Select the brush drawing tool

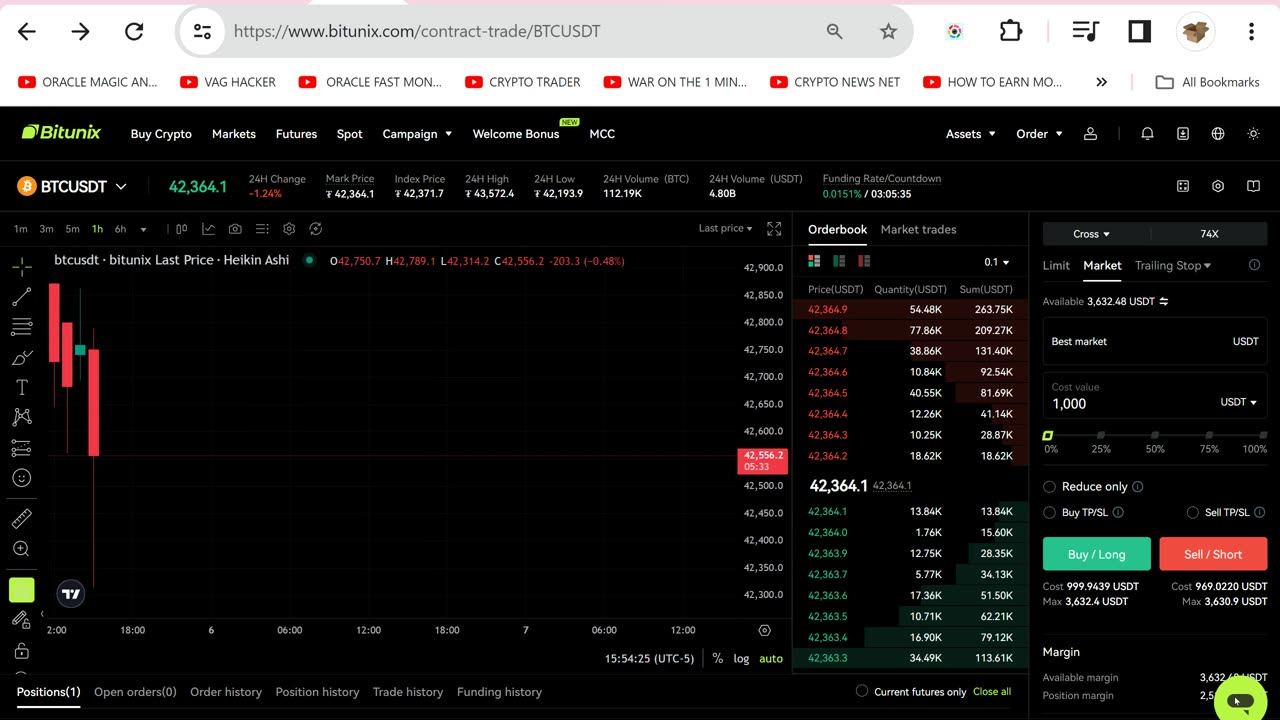[x=21, y=357]
